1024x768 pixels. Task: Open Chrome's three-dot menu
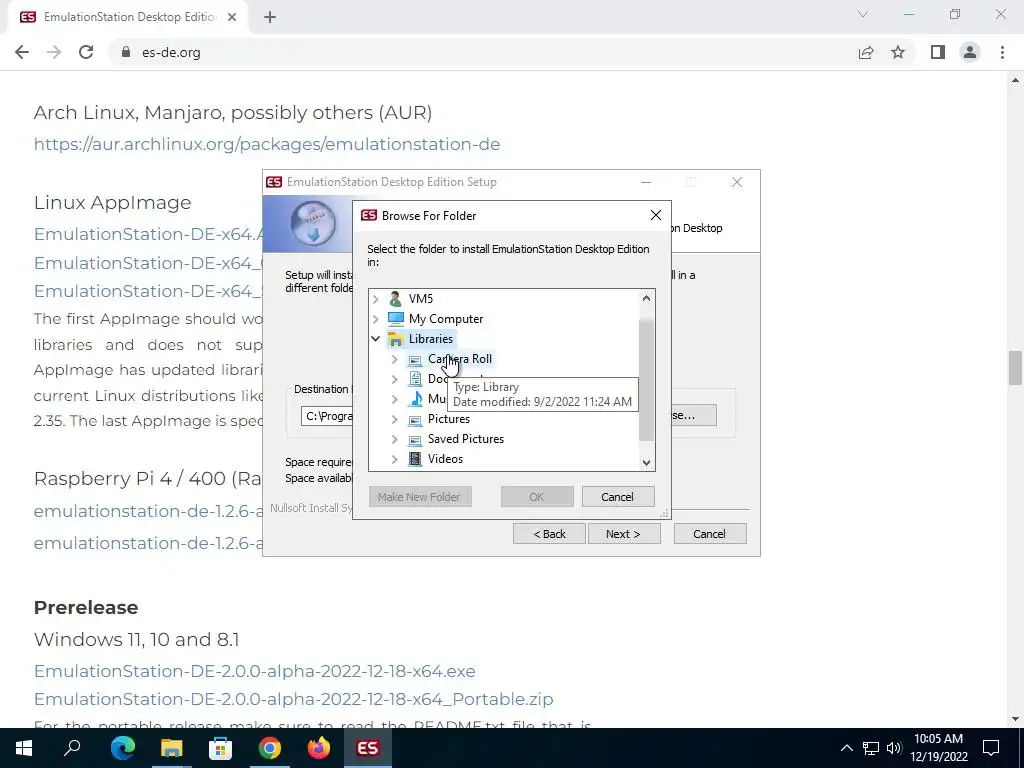pos(1002,52)
